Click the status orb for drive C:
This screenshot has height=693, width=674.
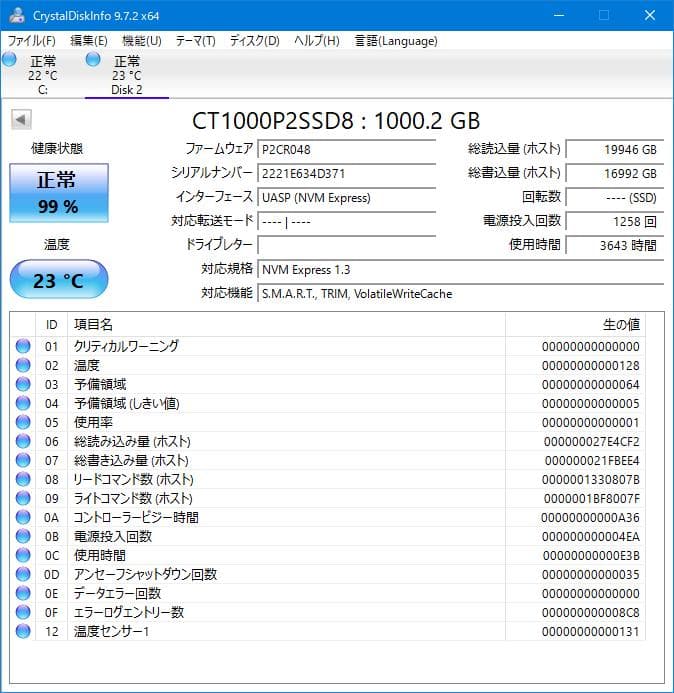point(9,59)
